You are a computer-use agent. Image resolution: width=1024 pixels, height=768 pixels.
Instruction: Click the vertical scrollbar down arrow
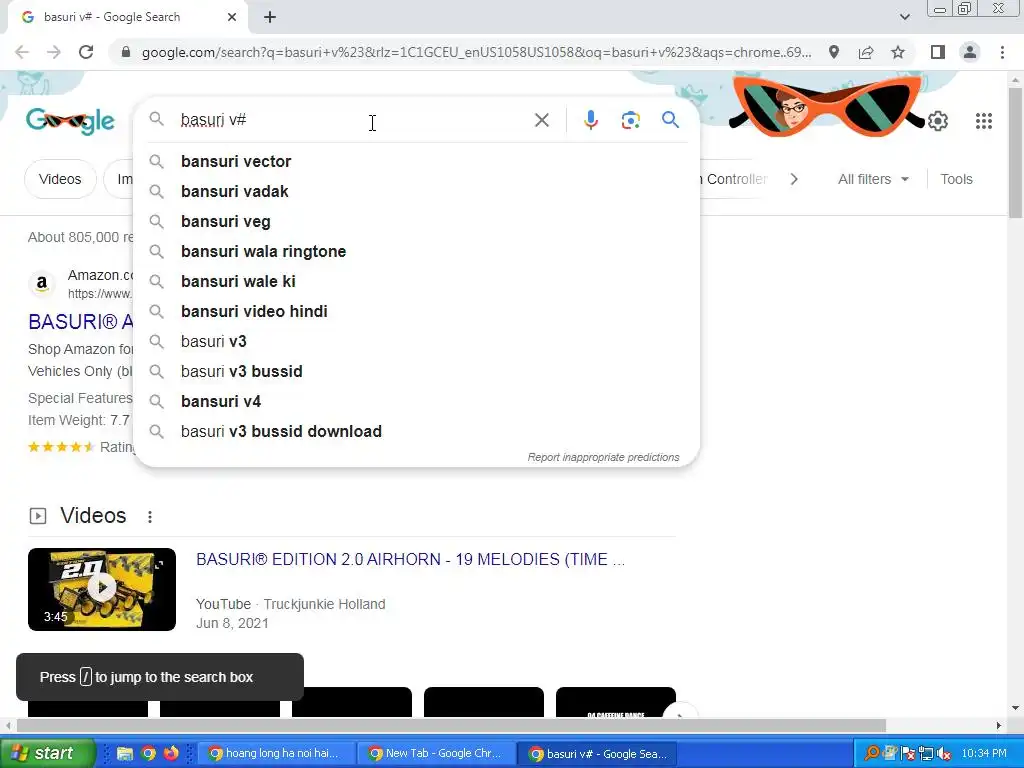coord(1015,708)
